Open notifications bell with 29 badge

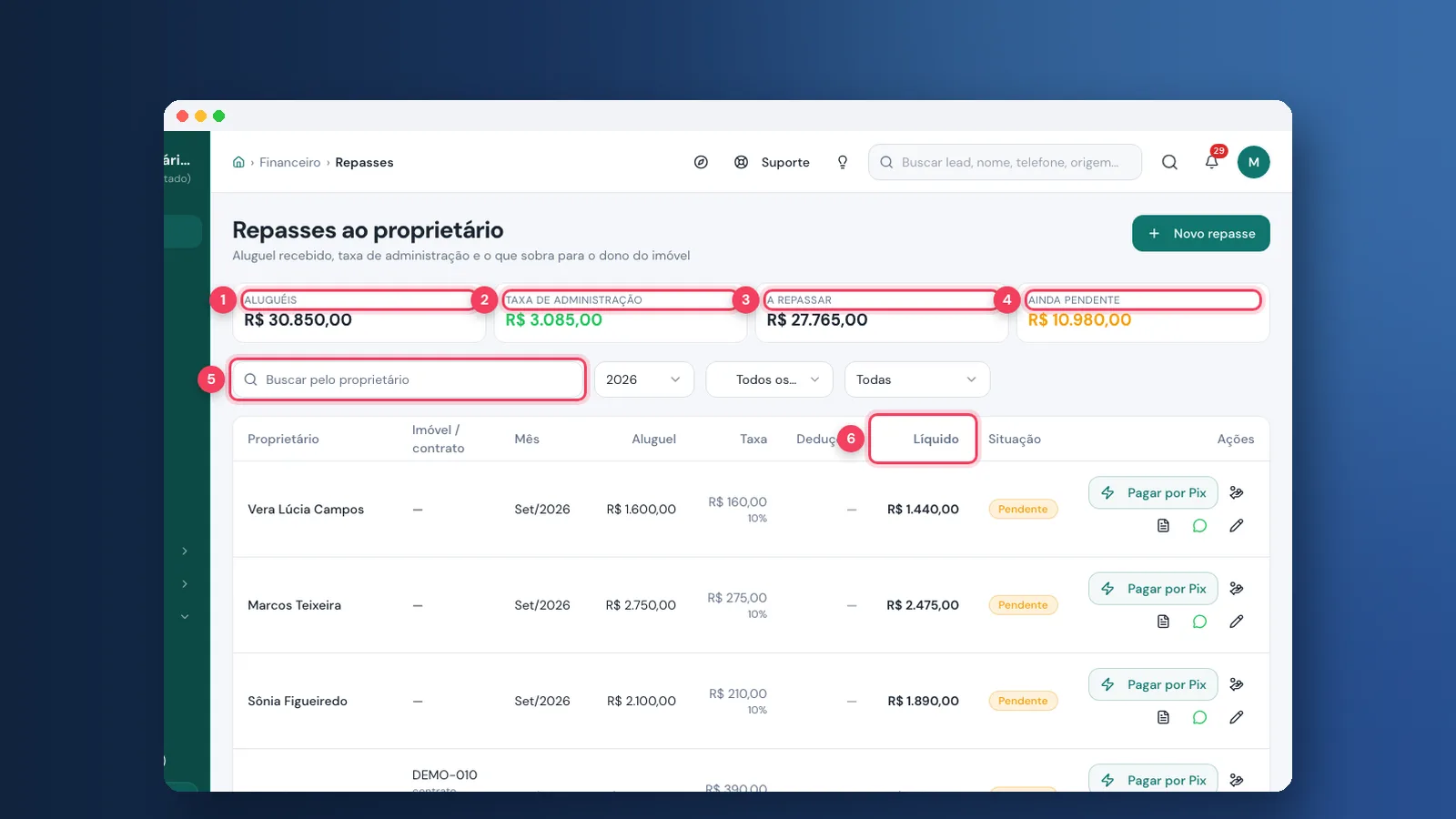[x=1212, y=161]
